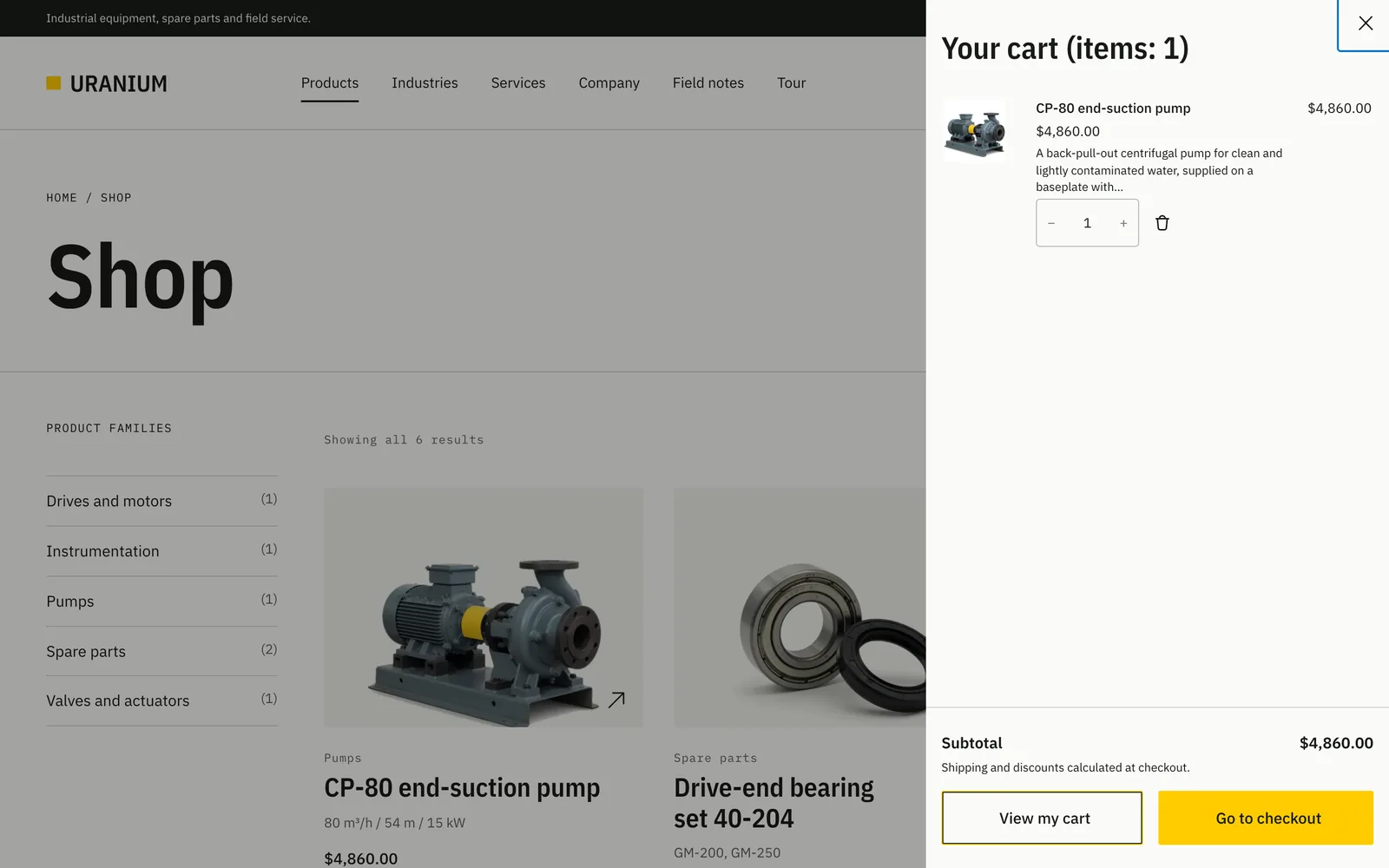
Task: Click the Pumps category label above CP-80
Action: 343,758
